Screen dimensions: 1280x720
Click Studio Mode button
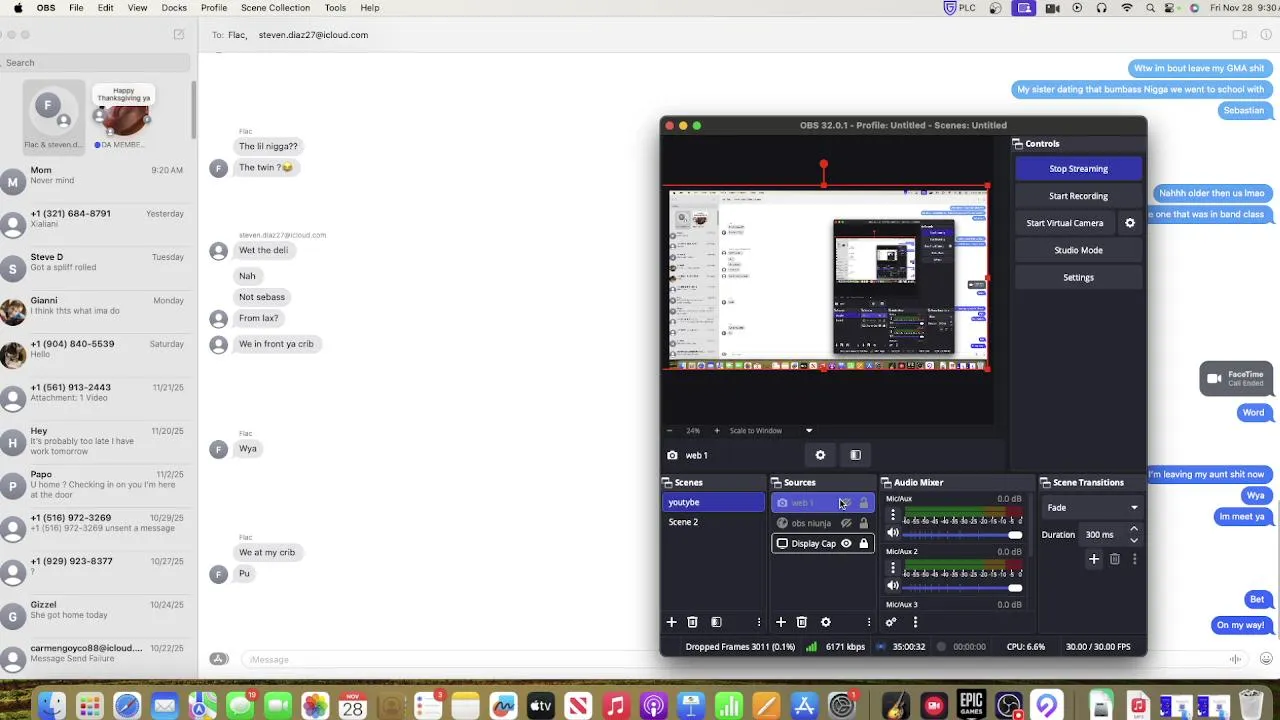click(x=1078, y=250)
